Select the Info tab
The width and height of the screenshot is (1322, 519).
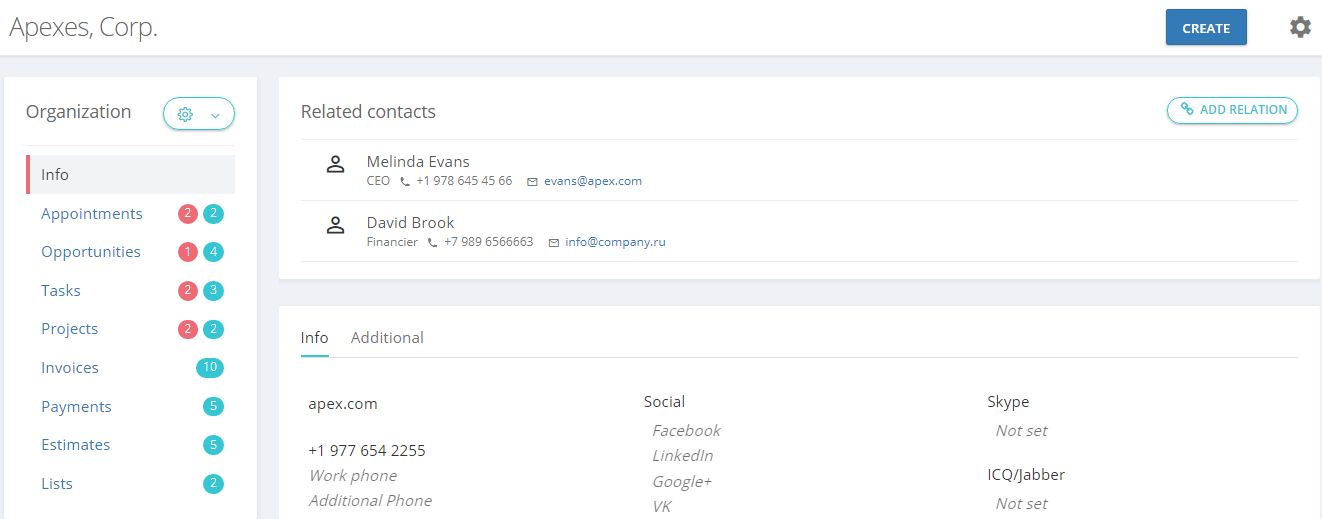click(x=314, y=338)
